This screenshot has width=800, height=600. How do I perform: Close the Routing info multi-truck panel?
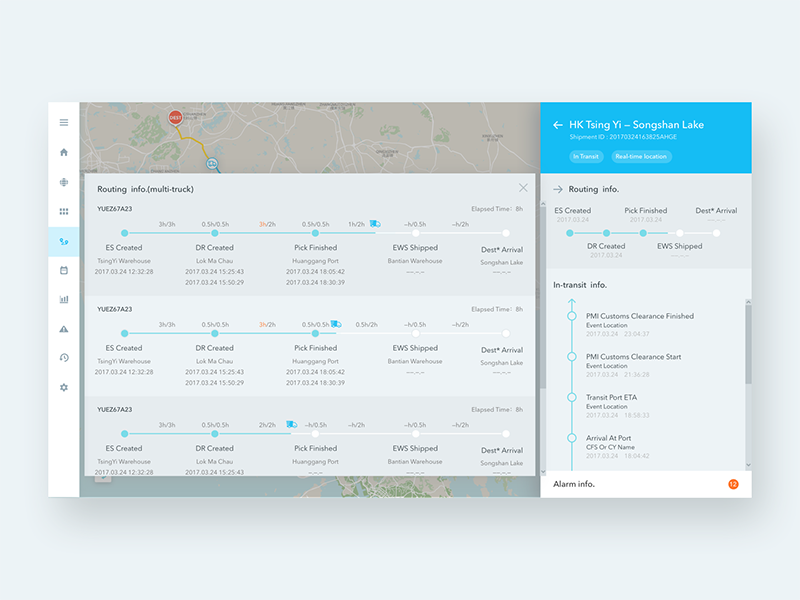pyautogui.click(x=523, y=188)
